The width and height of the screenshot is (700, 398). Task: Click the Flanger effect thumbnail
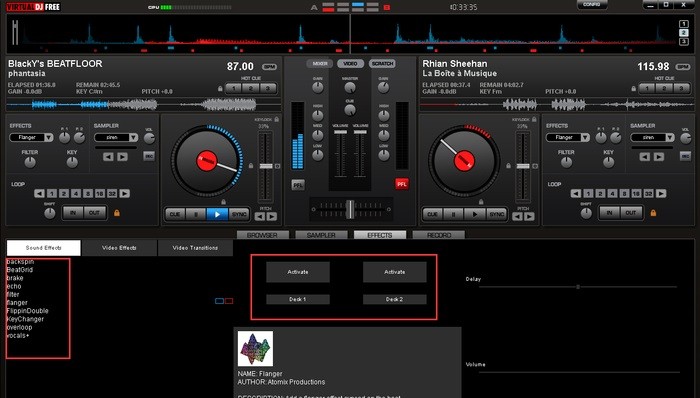tap(255, 348)
